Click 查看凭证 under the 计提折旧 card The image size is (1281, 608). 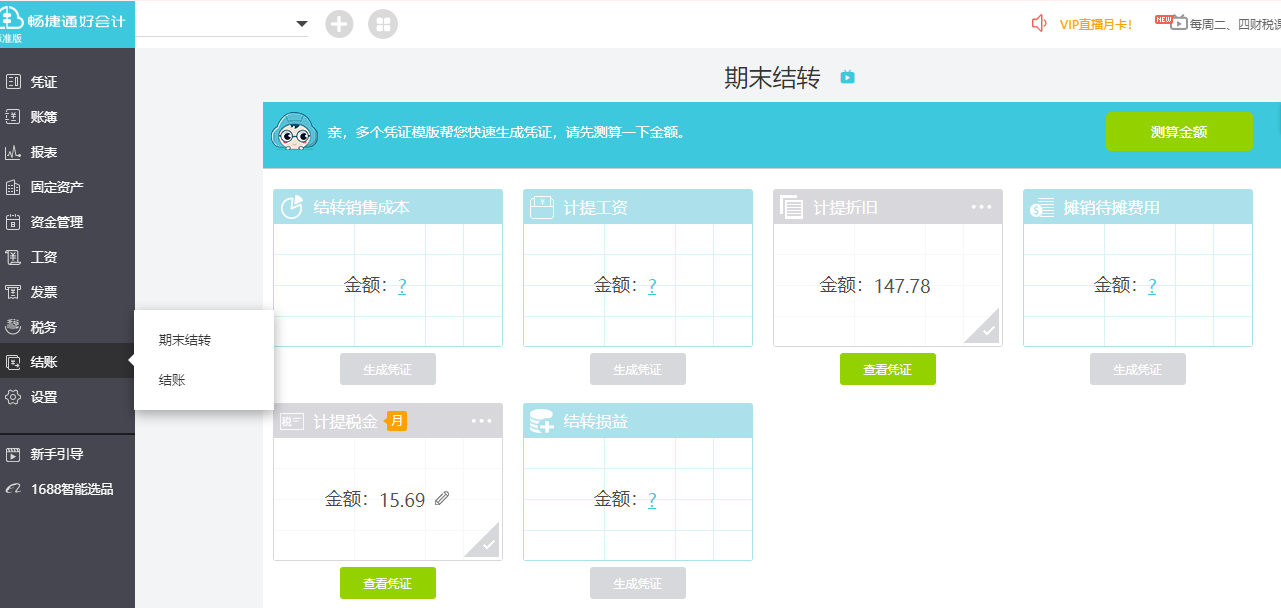tap(887, 369)
